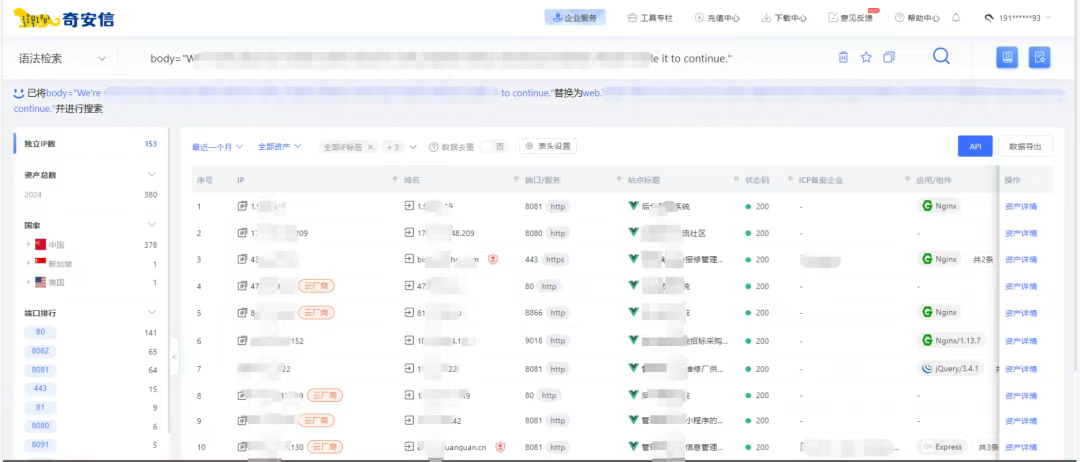Screen dimensions: 1080x462
Task: Open 帮助中心 menu
Action: pos(917,18)
